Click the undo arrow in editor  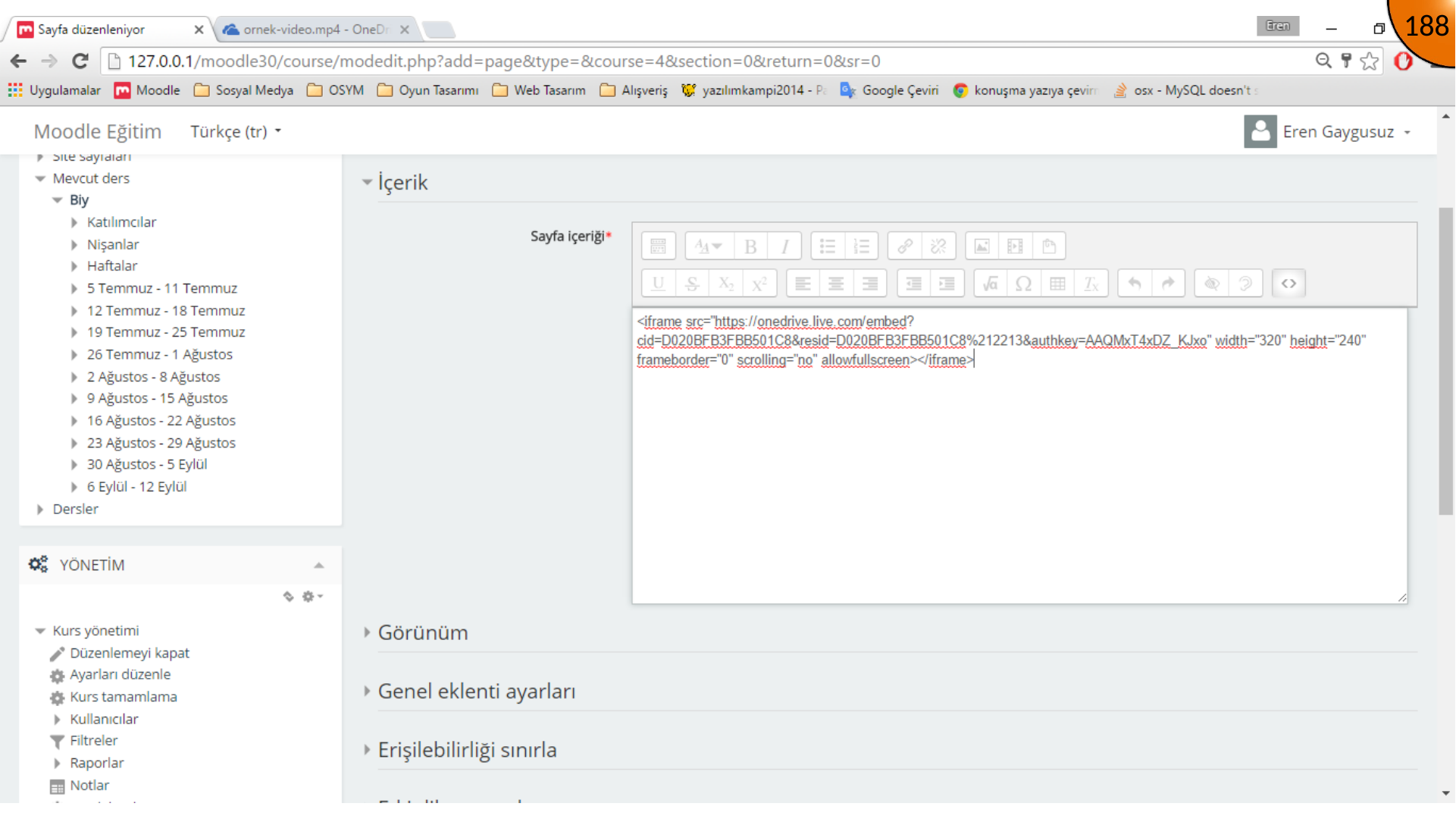[1135, 284]
